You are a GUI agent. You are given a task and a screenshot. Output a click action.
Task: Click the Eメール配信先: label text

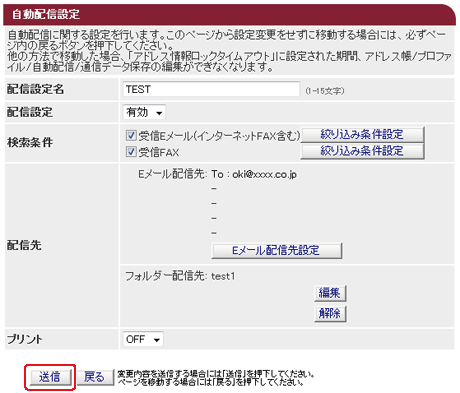(x=173, y=174)
